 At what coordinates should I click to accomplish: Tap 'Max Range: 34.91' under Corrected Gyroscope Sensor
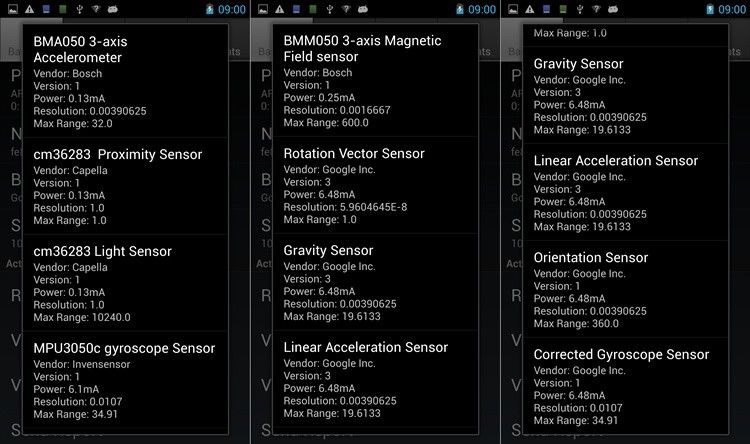575,421
